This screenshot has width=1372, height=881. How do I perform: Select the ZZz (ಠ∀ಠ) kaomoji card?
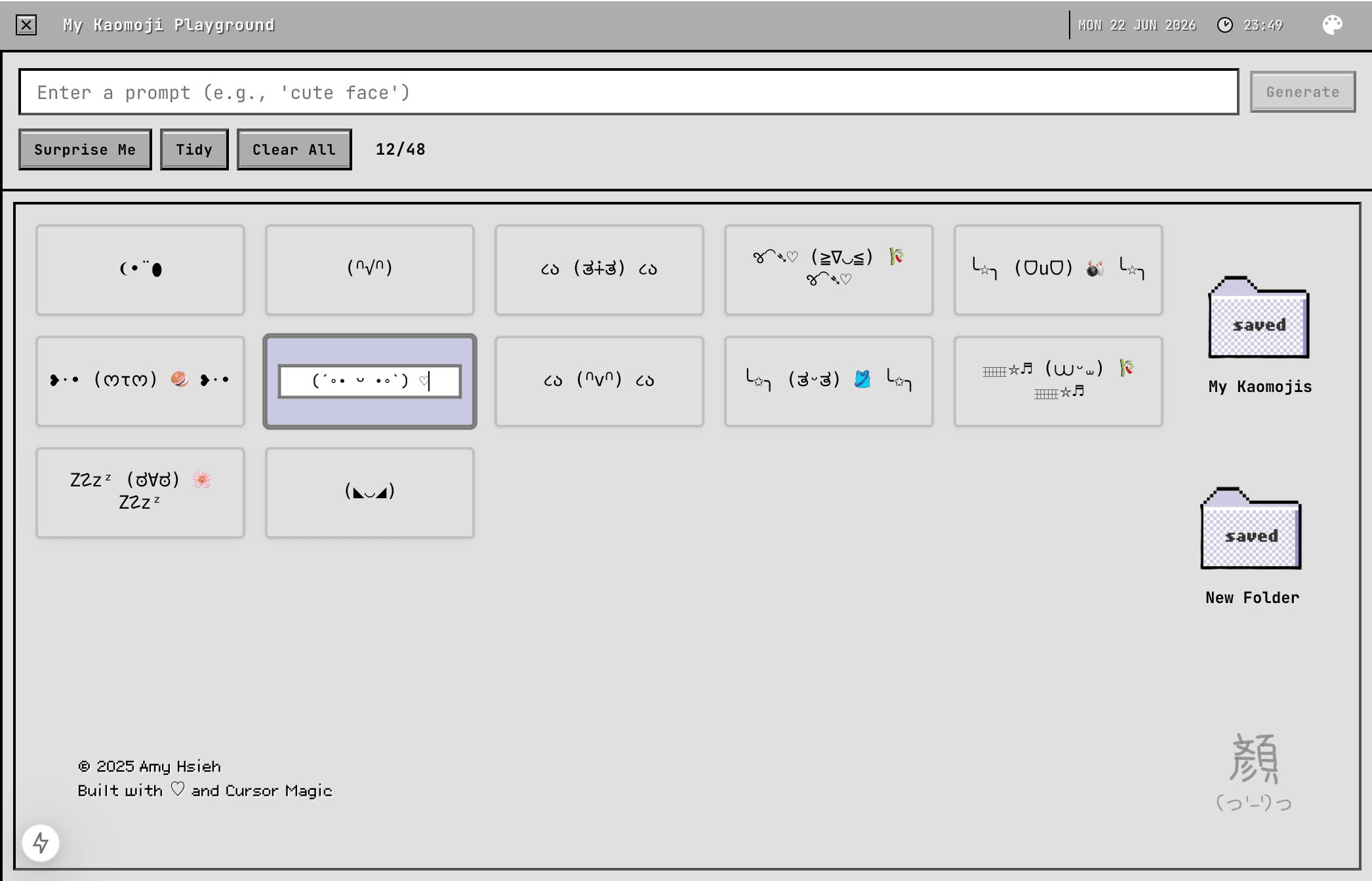pos(140,493)
